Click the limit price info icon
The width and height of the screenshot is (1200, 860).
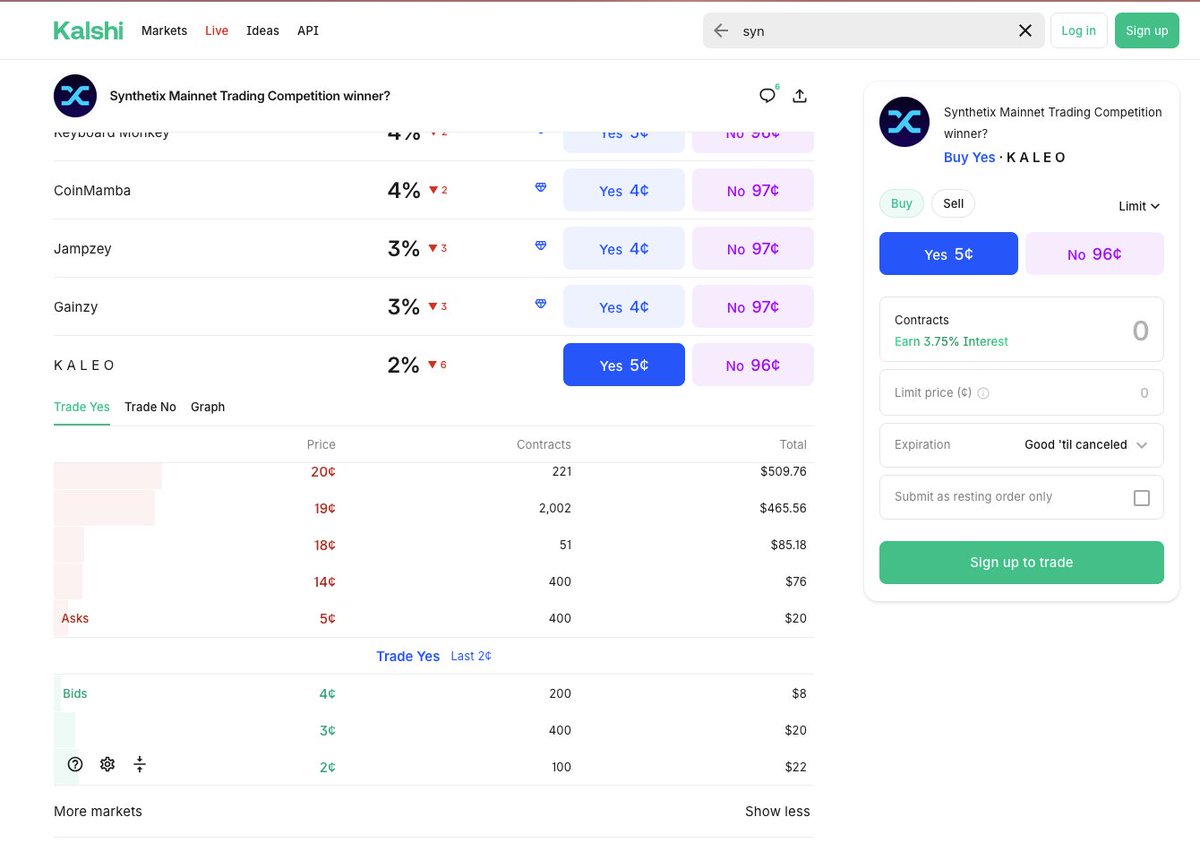pyautogui.click(x=983, y=394)
